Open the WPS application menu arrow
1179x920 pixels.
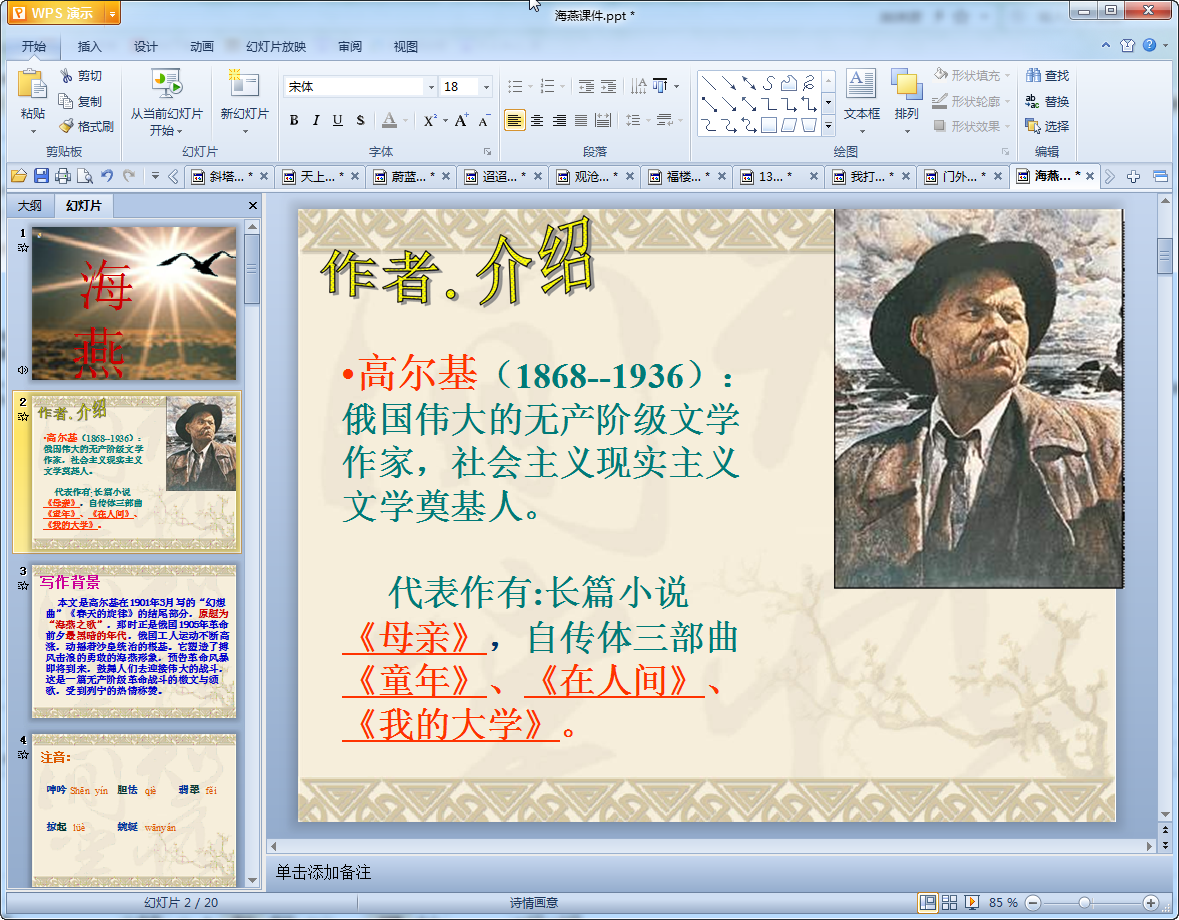(x=112, y=13)
